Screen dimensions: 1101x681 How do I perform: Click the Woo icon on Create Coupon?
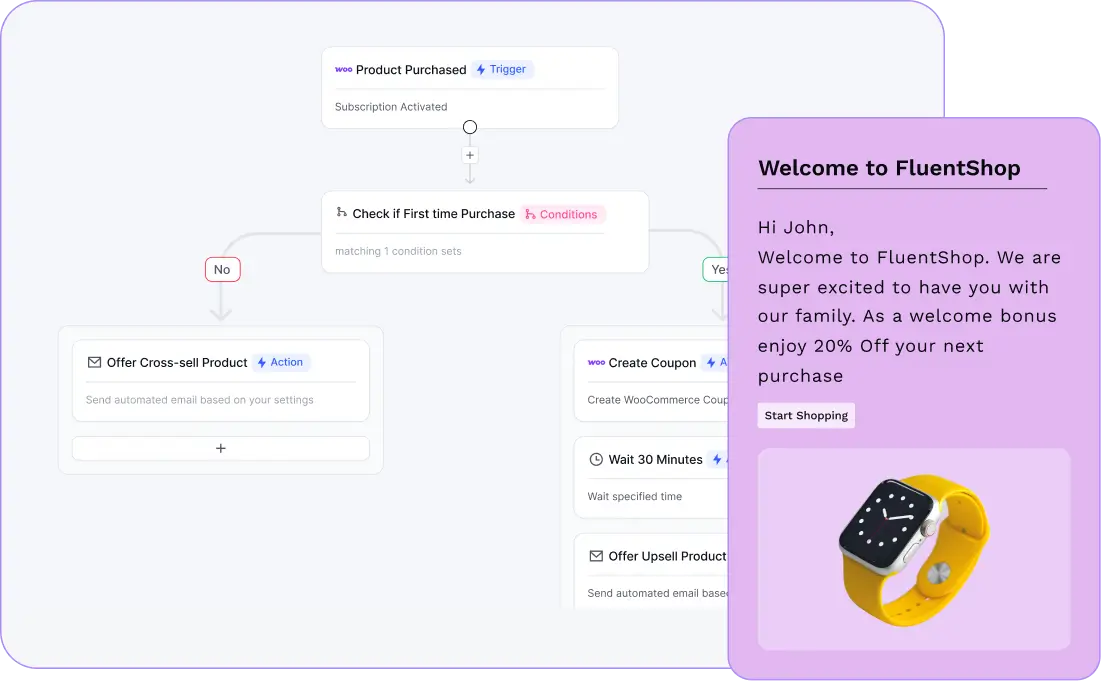click(x=596, y=362)
